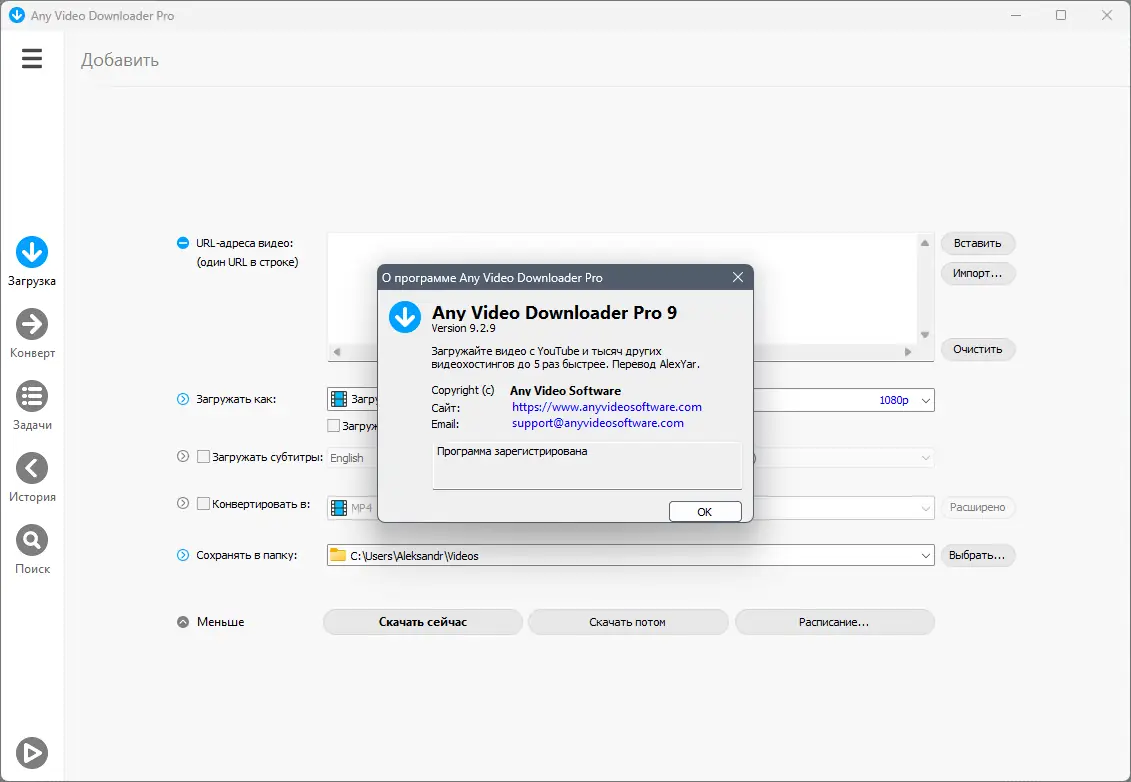Confirm the About dialog with OK

[705, 511]
